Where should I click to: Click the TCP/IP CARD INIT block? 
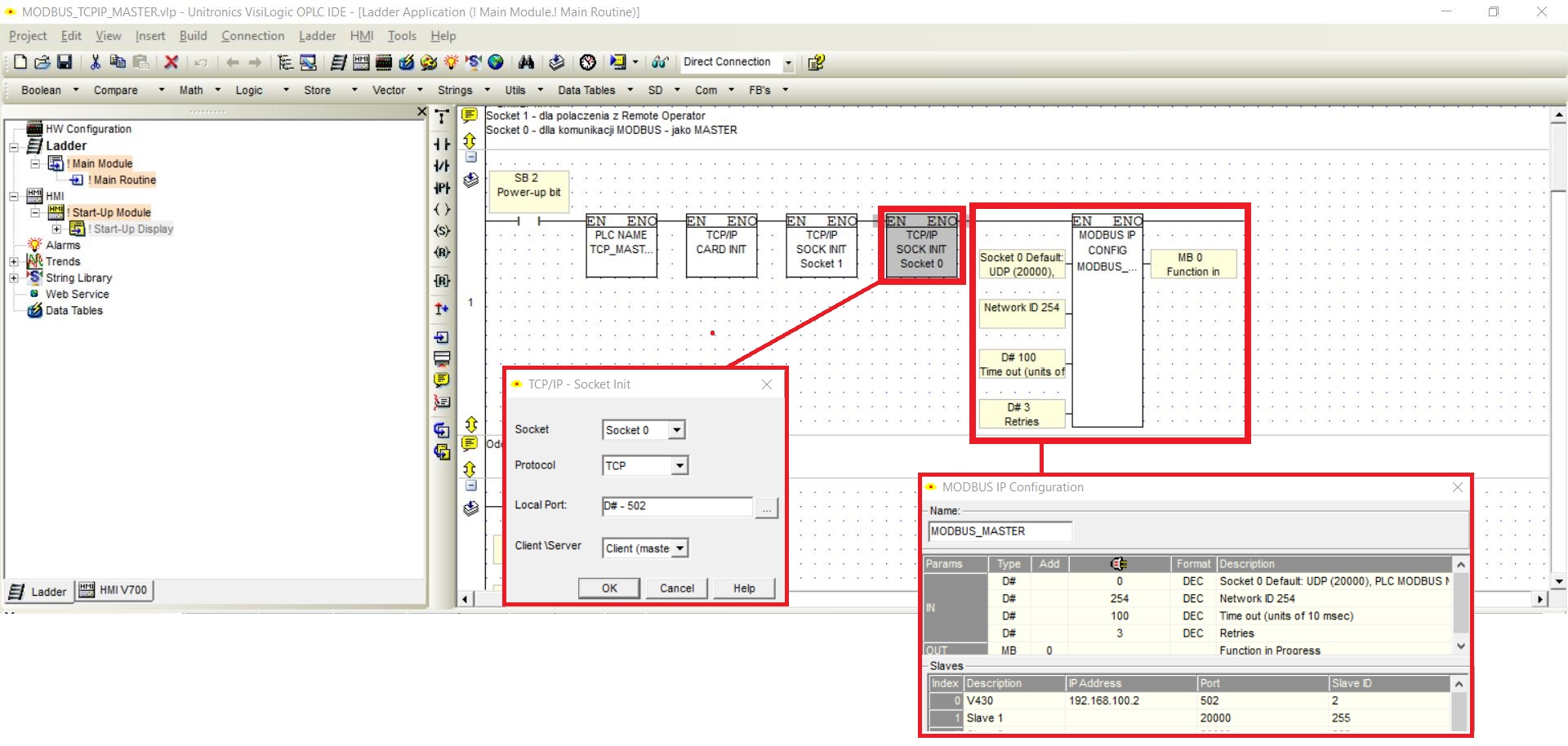[x=721, y=246]
